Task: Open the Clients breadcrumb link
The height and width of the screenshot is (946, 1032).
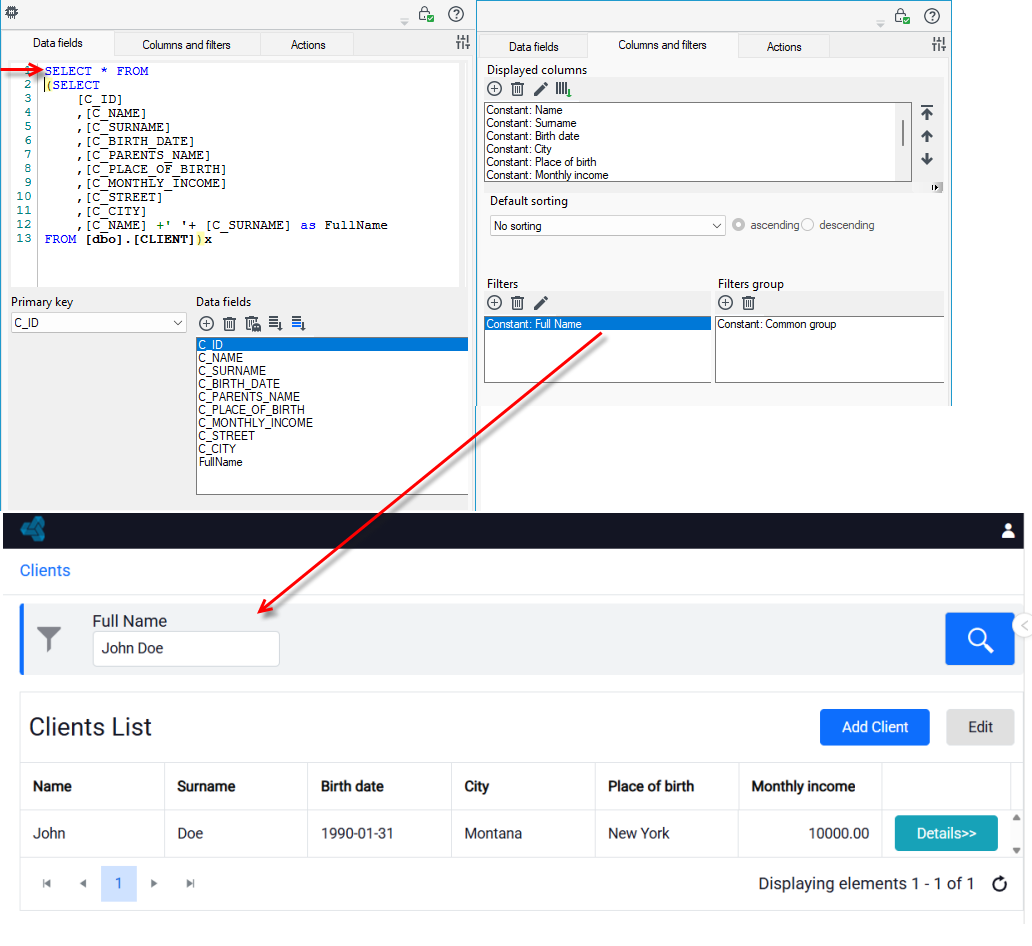Action: 45,571
